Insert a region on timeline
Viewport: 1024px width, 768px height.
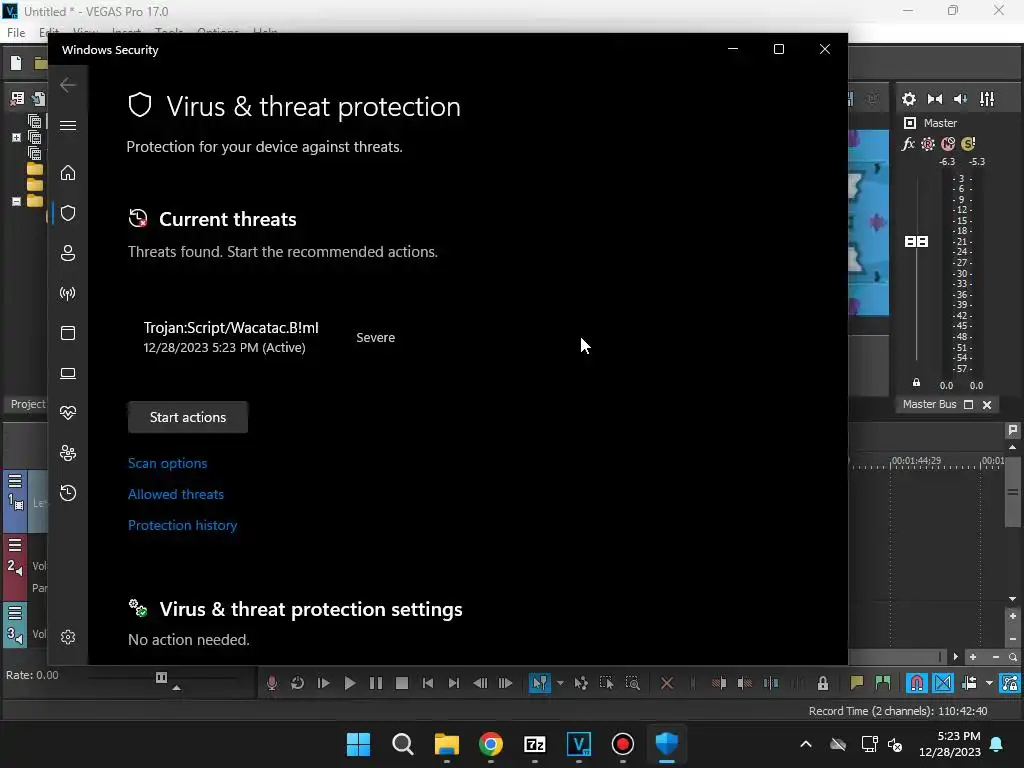883,683
